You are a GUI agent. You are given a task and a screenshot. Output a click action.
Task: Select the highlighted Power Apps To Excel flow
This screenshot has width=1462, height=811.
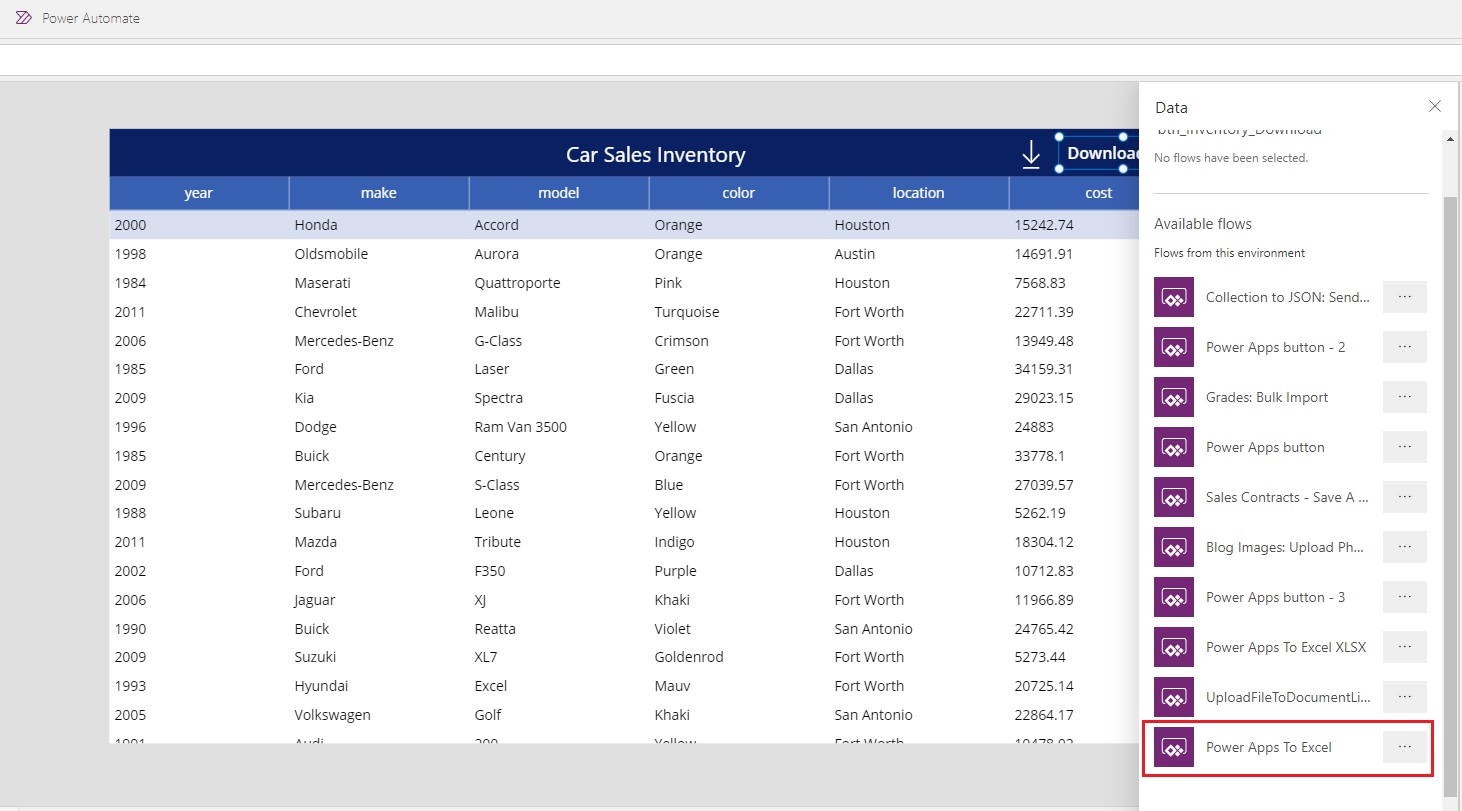[1270, 747]
